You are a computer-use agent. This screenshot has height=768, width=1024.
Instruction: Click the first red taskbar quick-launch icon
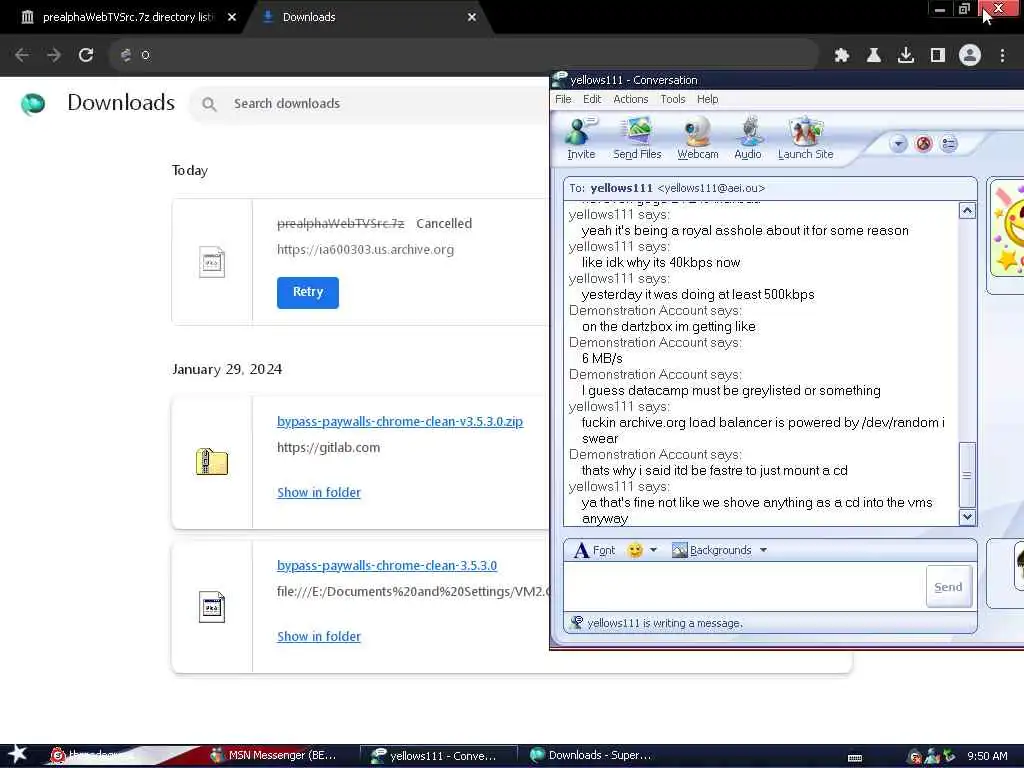tap(58, 755)
